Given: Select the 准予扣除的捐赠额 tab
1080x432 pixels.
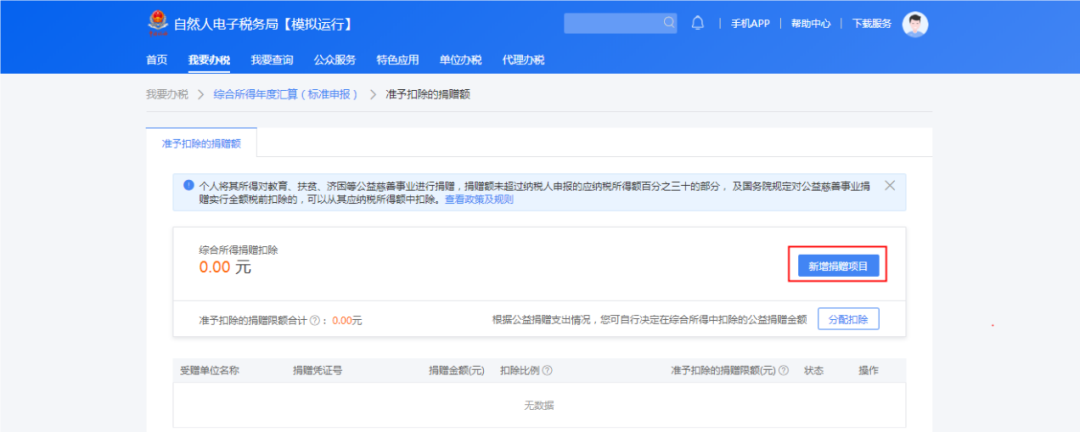Looking at the screenshot, I should coord(201,144).
